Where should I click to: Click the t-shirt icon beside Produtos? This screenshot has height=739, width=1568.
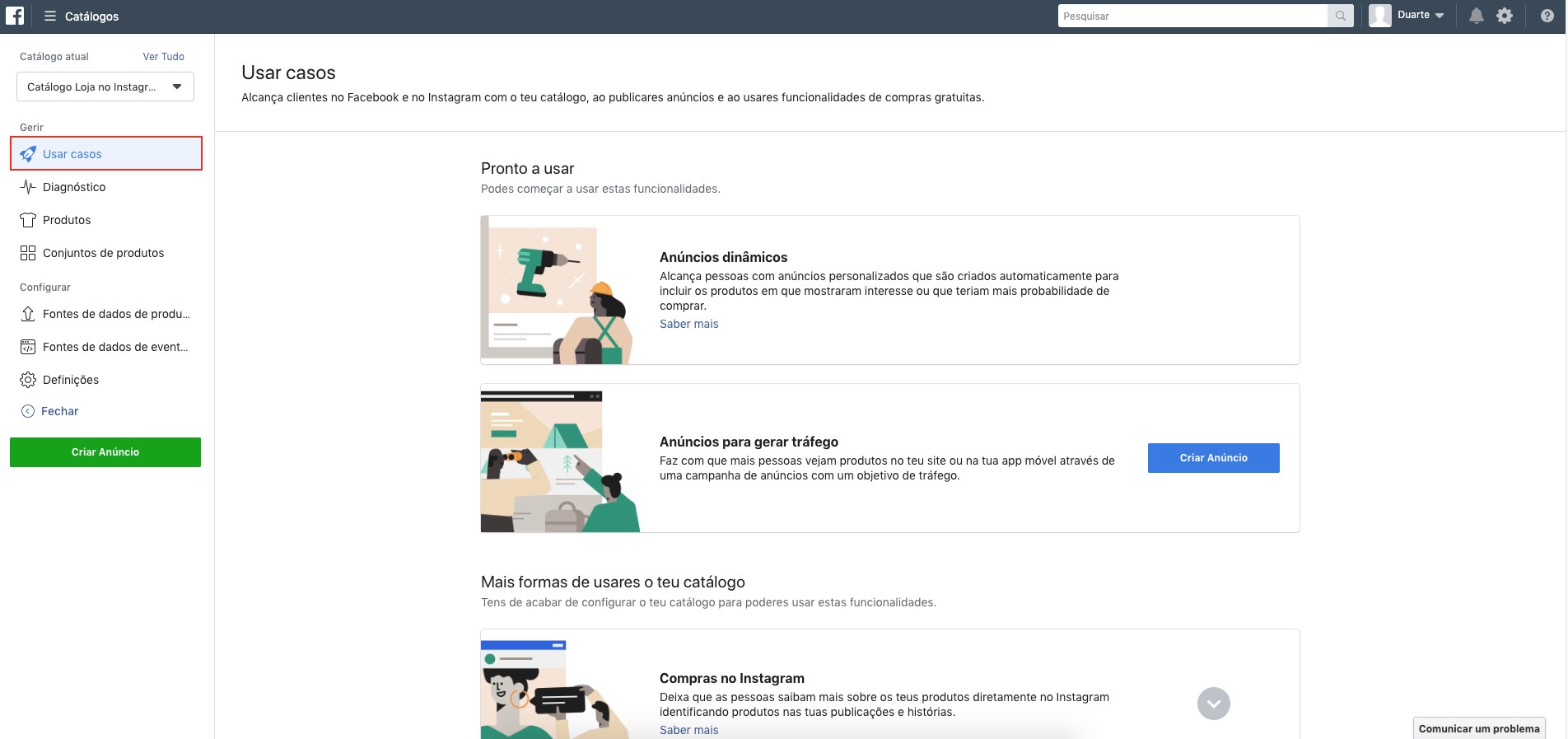tap(28, 220)
